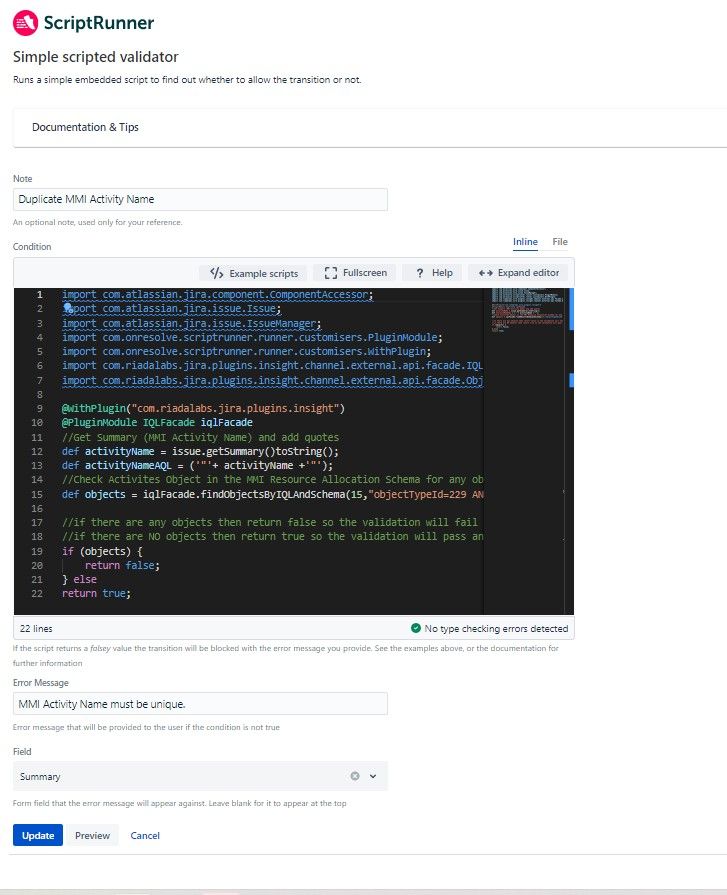
Task: Click the green type-check status icon
Action: click(416, 628)
